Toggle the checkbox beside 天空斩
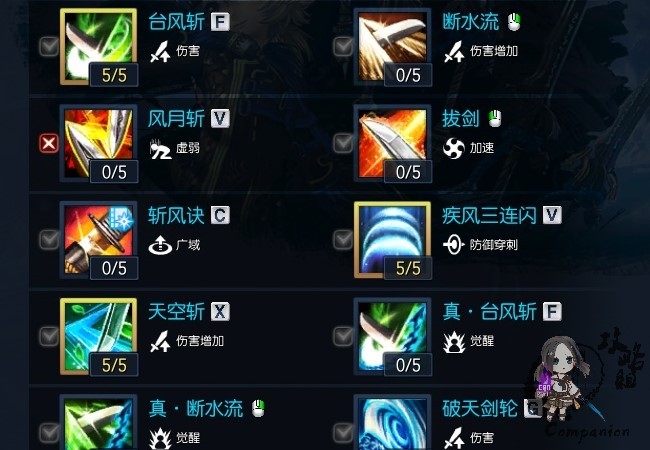The width and height of the screenshot is (650, 450). (49, 336)
